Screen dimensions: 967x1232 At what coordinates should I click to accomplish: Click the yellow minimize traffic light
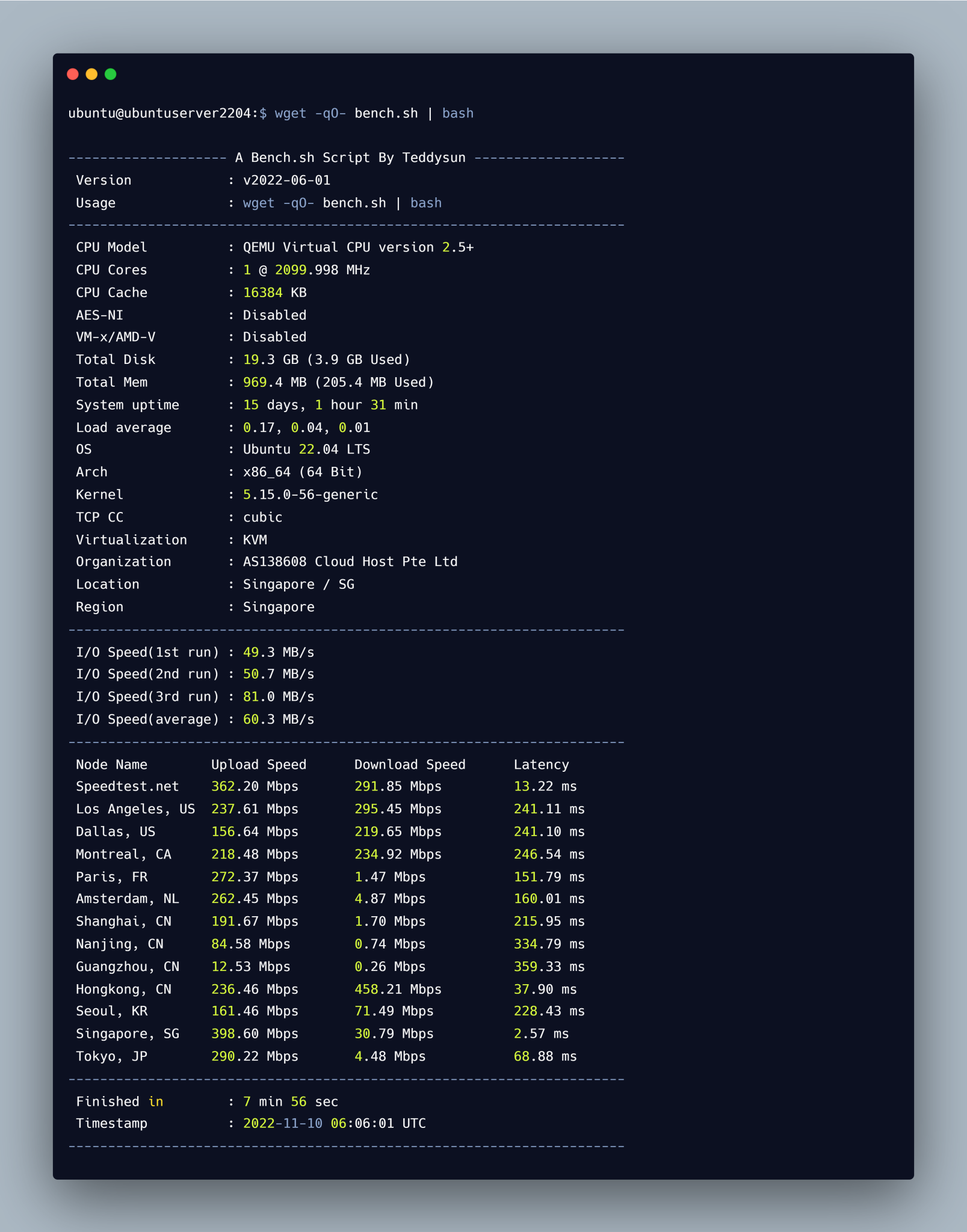[91, 73]
